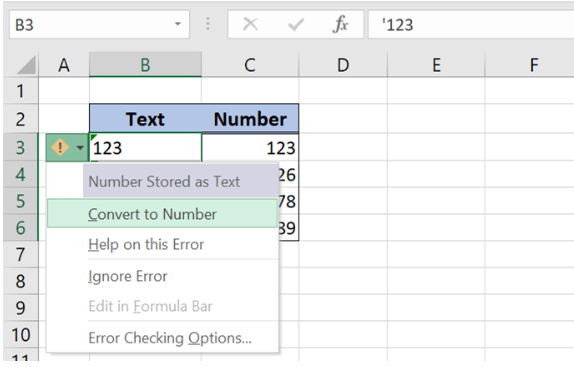The width and height of the screenshot is (574, 367).
Task: Choose Convert to Number
Action: (x=162, y=214)
